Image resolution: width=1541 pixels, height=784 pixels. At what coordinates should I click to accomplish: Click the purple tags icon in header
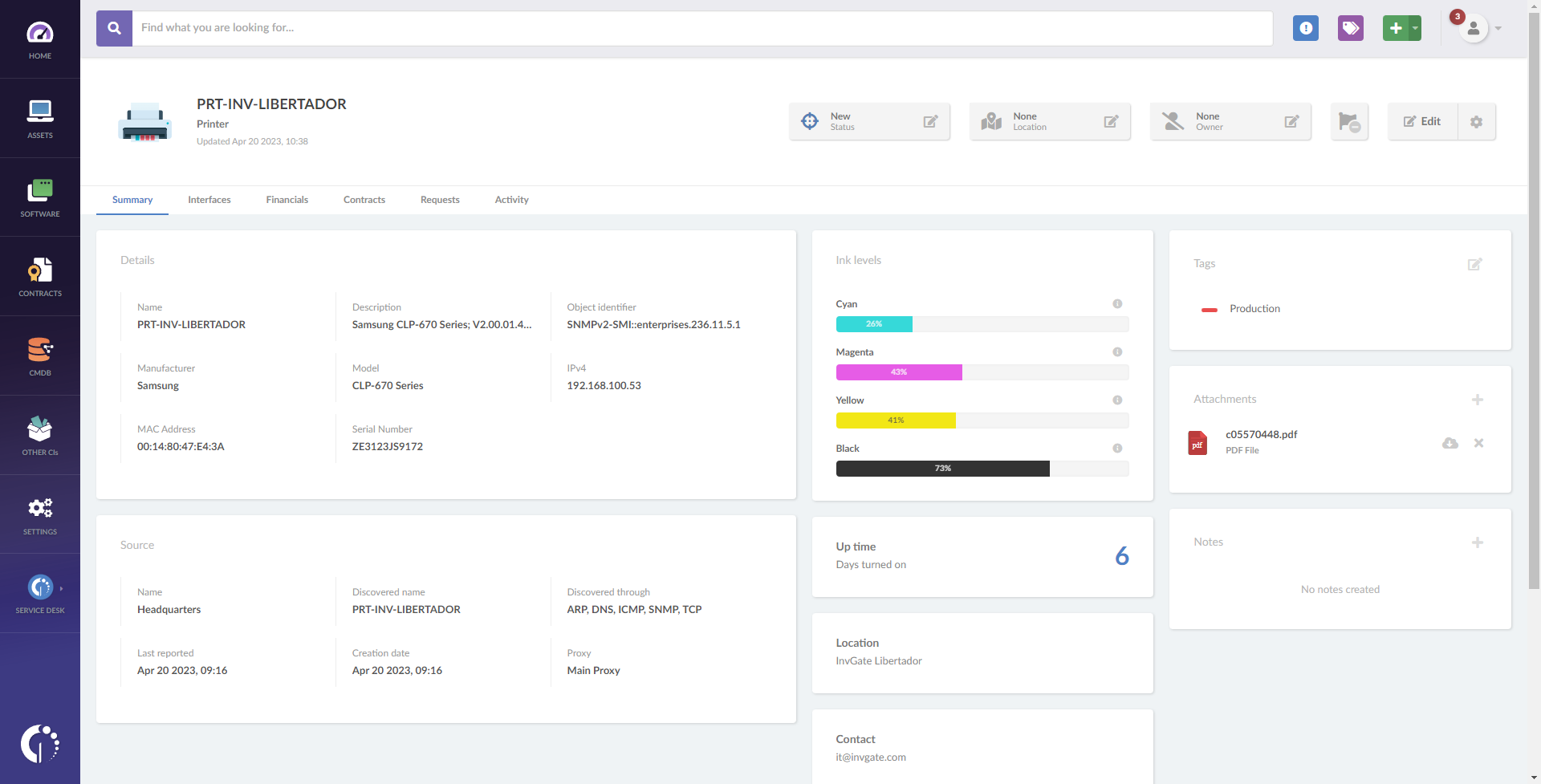[1351, 28]
